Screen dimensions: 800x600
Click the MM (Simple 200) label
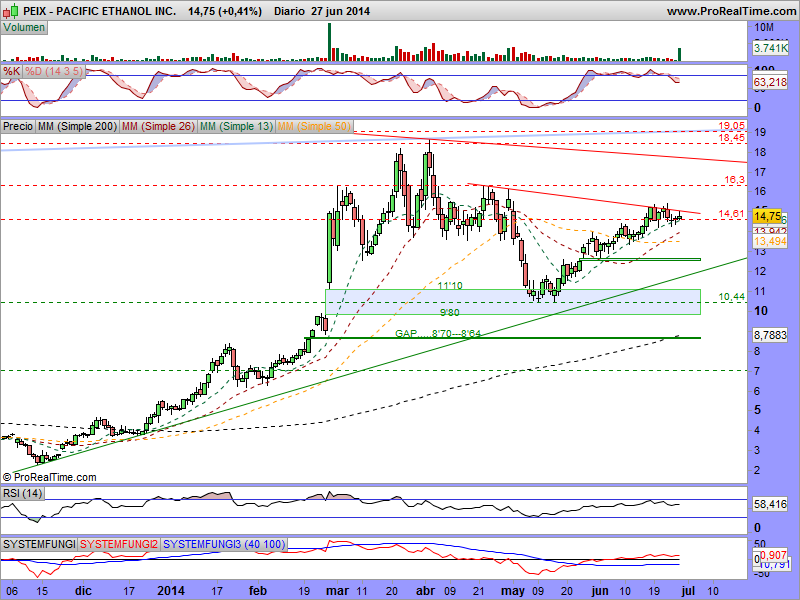click(x=78, y=126)
